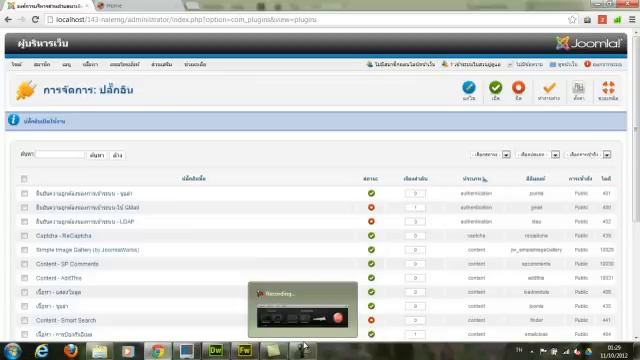Open the Users menu in Joomla menu bar
This screenshot has height=360, width=640.
pos(42,64)
